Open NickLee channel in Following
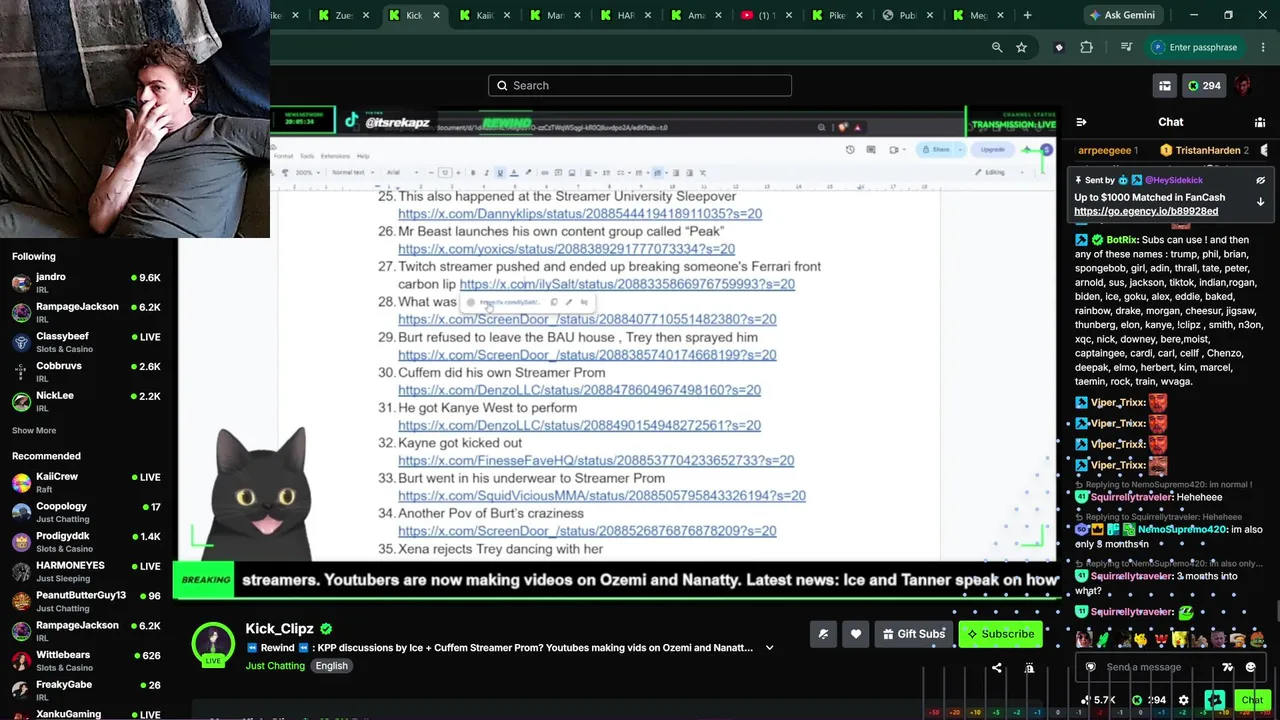Viewport: 1280px width, 720px height. point(86,401)
